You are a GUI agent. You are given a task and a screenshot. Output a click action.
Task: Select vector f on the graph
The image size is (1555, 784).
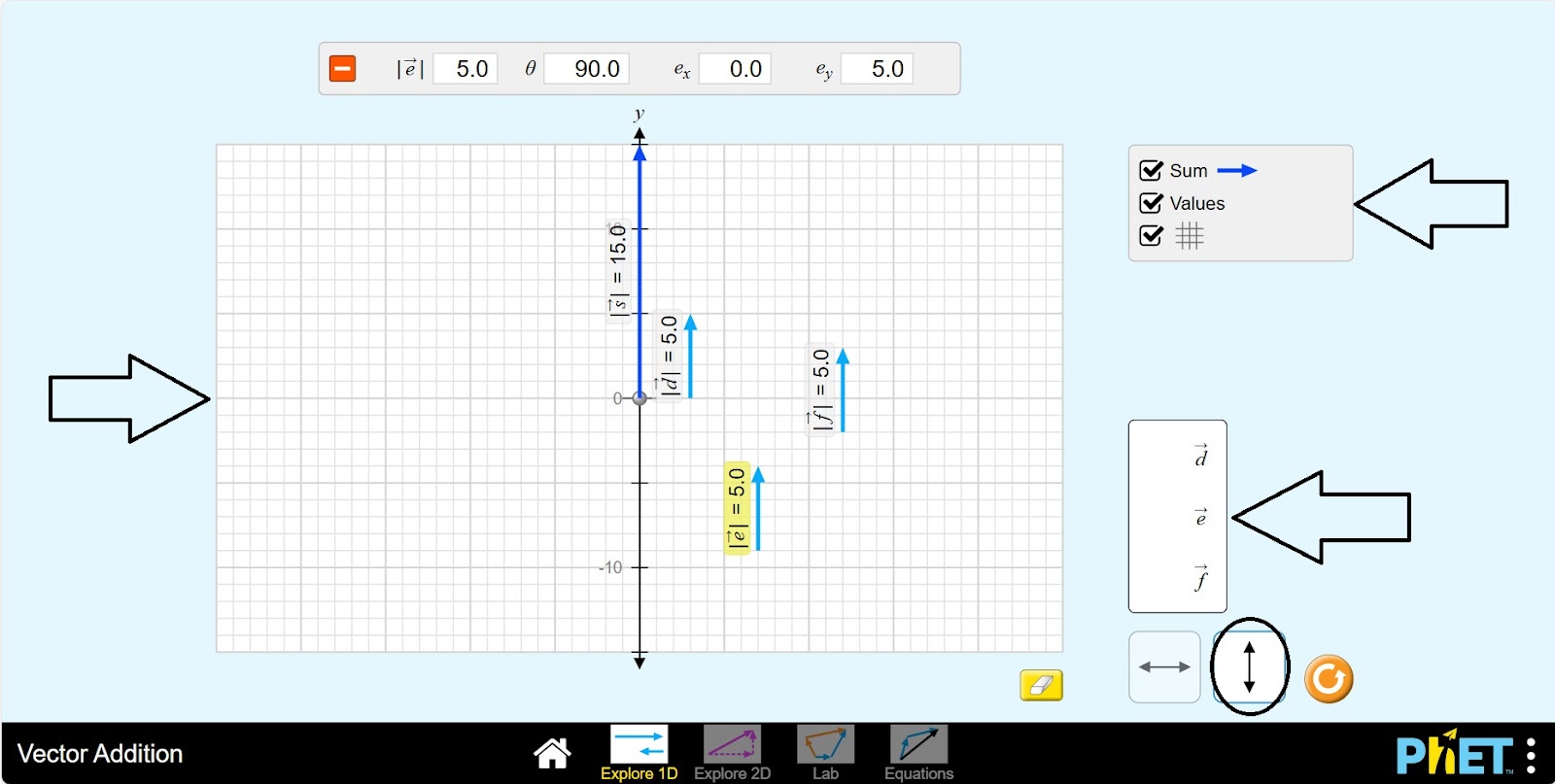[843, 392]
